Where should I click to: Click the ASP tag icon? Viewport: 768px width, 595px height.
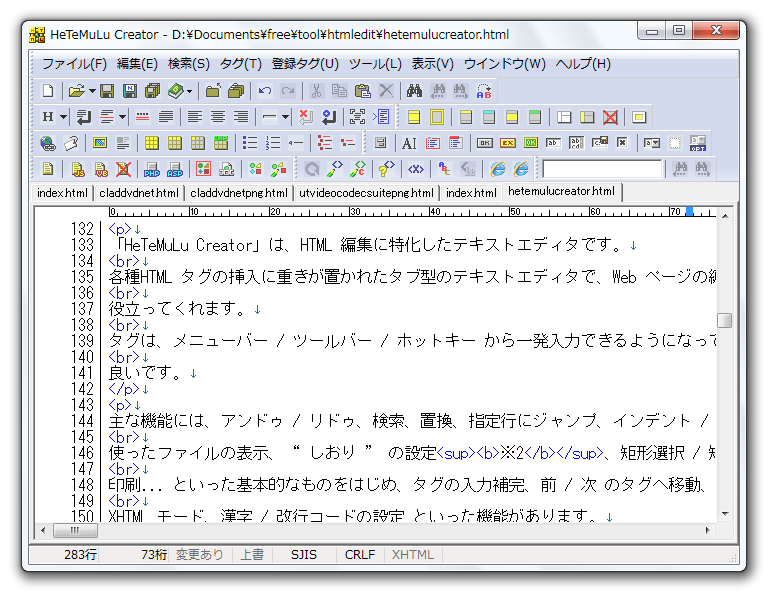pyautogui.click(x=175, y=169)
